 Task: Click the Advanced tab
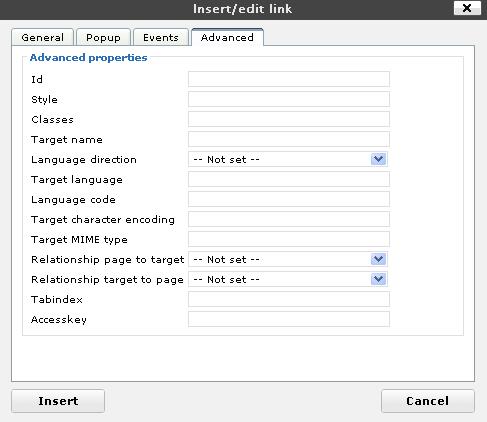tap(227, 37)
